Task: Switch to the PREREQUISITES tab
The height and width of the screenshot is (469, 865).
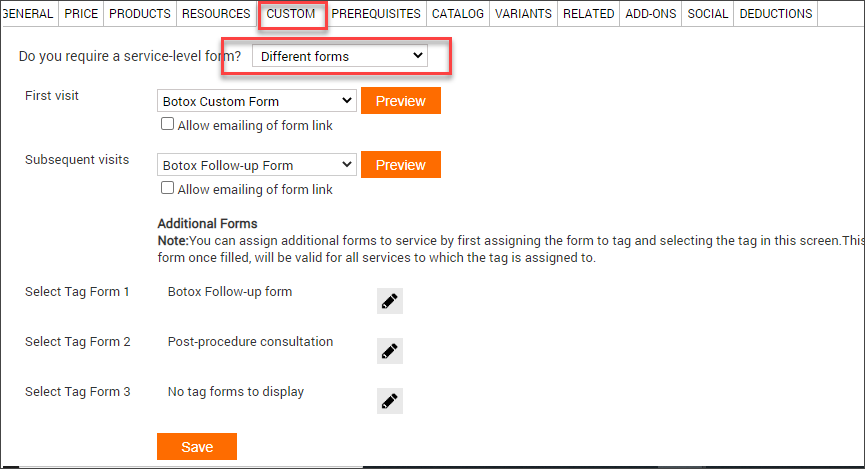Action: [x=376, y=13]
